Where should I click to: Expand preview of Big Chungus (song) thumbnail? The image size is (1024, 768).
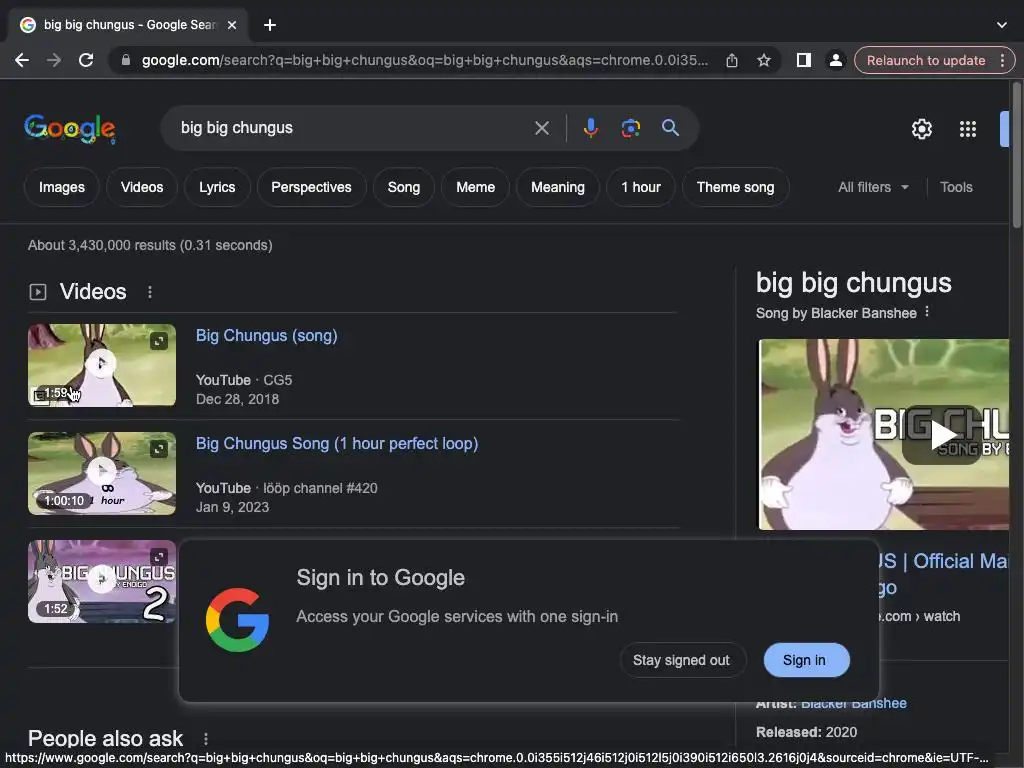(159, 341)
